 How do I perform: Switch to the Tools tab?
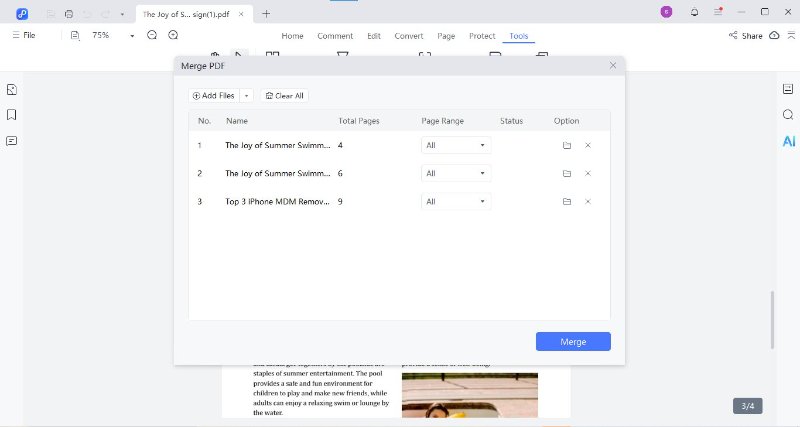coord(518,36)
